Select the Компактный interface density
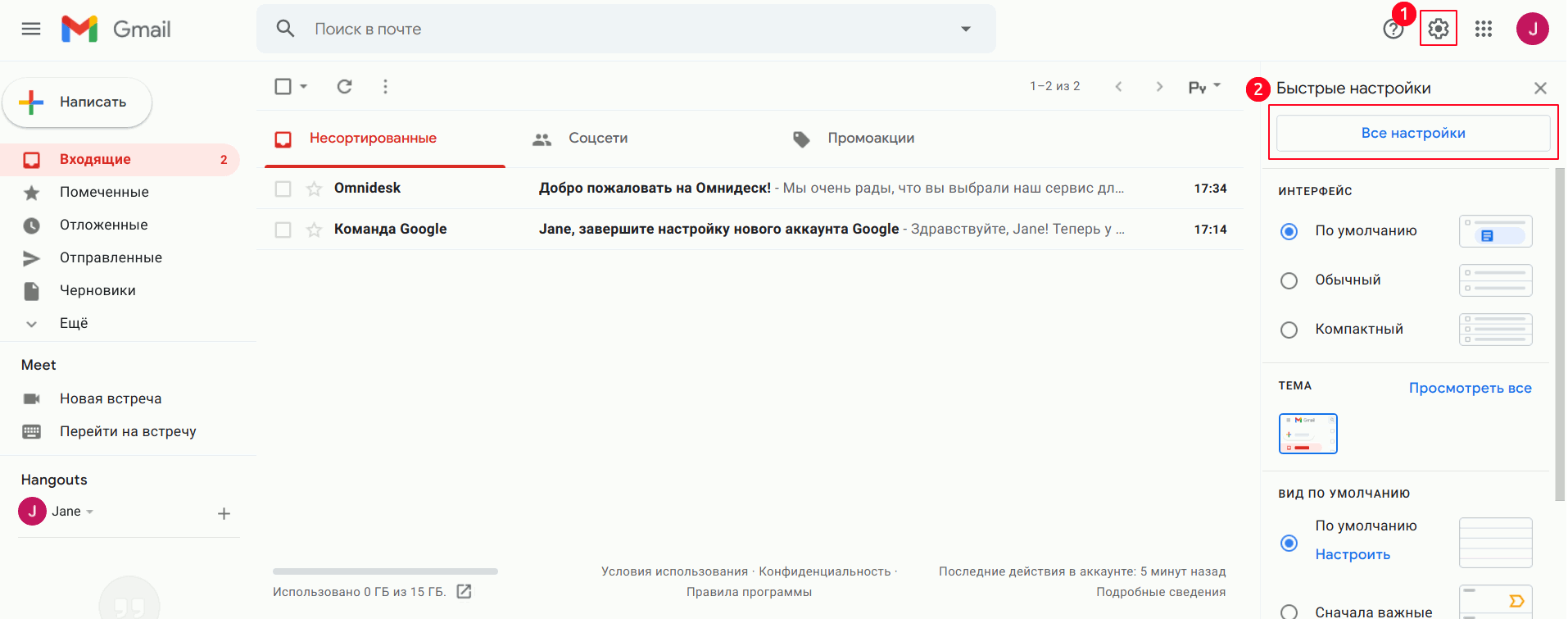The image size is (1568, 619). tap(1289, 330)
